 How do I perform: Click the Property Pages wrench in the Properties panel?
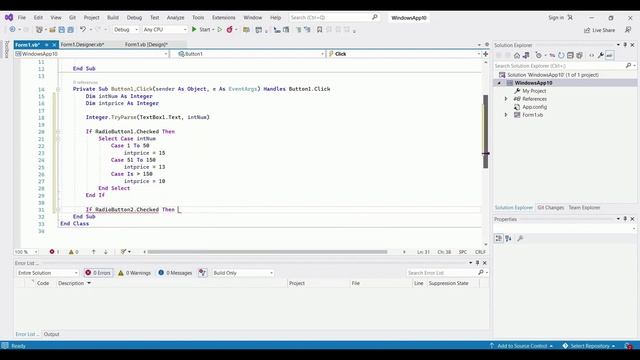[520, 238]
